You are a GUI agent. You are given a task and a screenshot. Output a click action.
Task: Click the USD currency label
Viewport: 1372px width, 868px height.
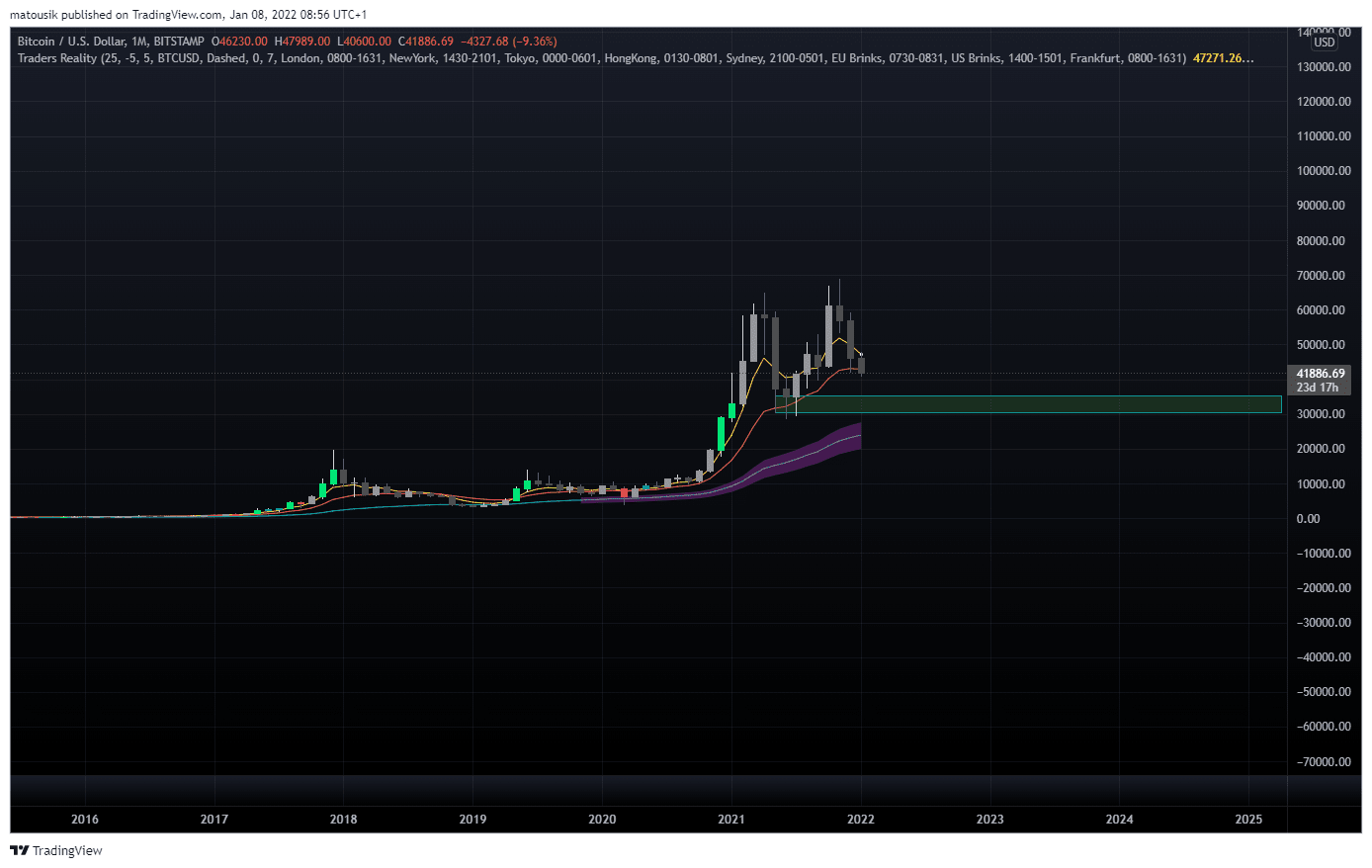1324,43
